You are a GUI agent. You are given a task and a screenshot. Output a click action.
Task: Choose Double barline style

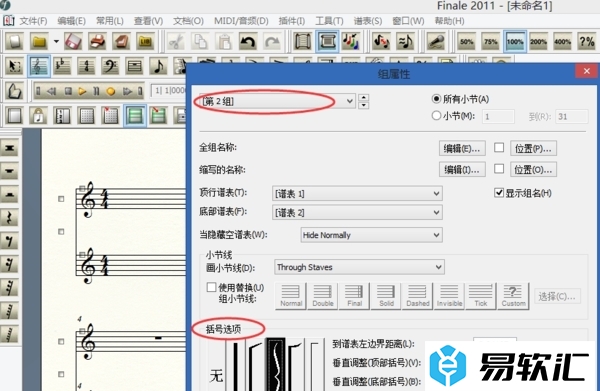(x=323, y=296)
